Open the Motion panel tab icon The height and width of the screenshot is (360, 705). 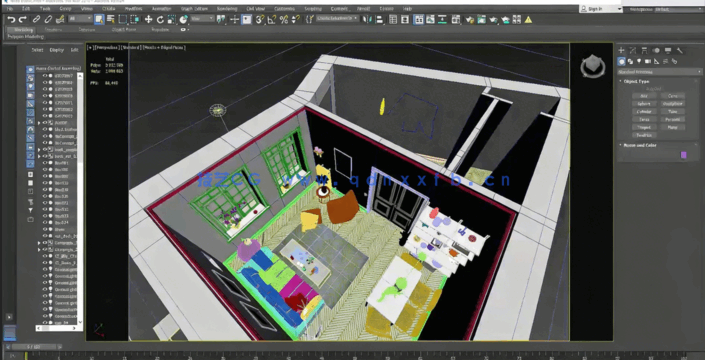[x=656, y=50]
